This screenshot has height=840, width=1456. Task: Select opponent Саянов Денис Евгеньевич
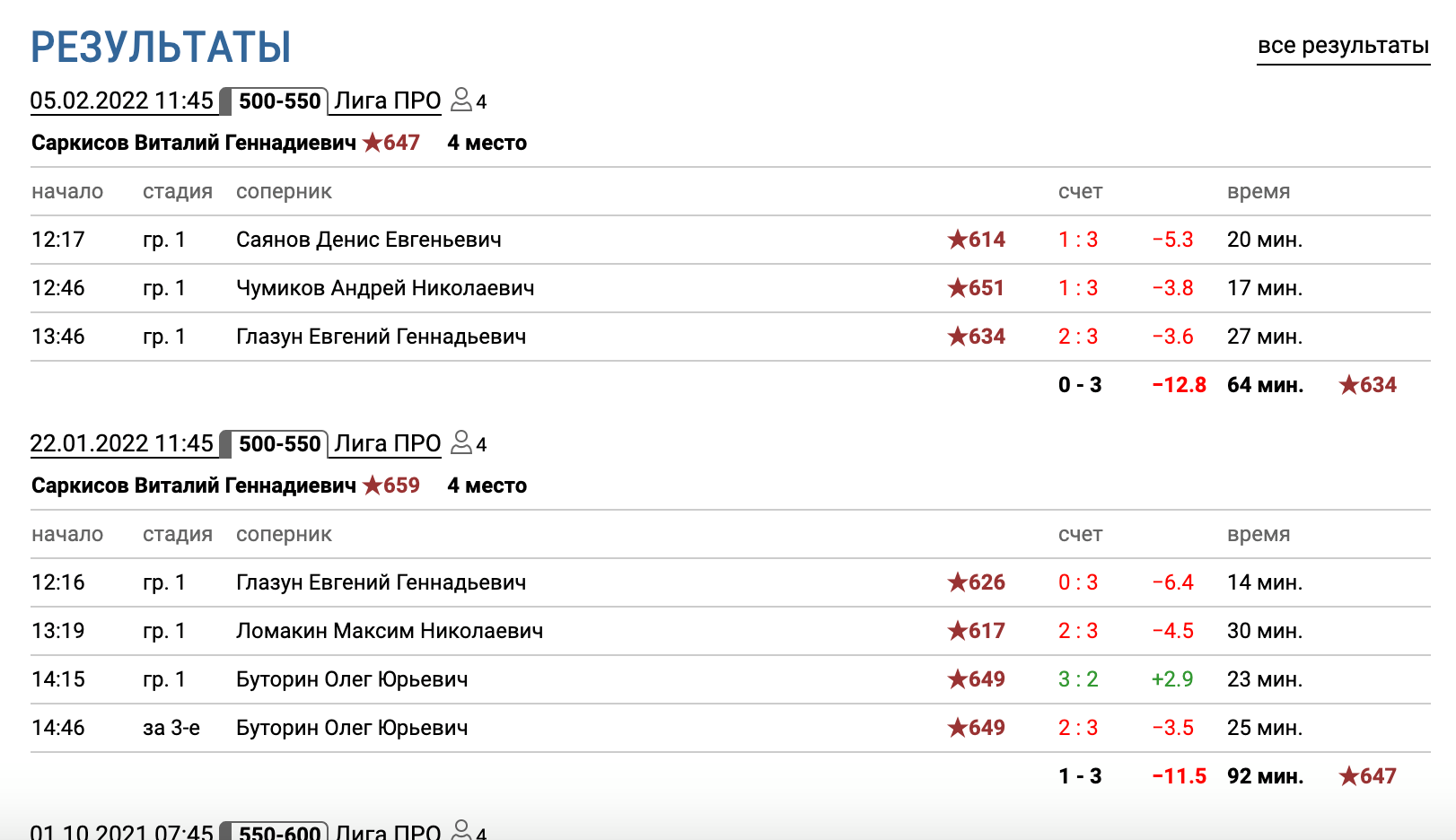[369, 240]
